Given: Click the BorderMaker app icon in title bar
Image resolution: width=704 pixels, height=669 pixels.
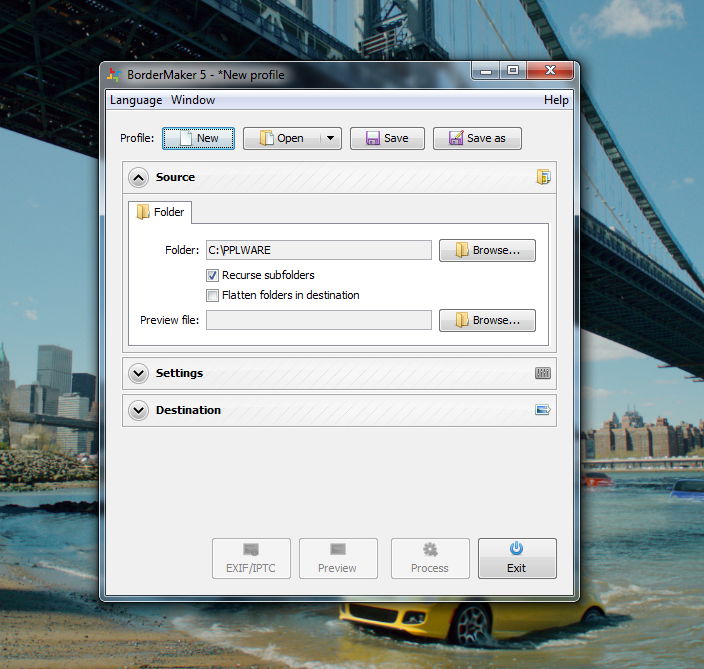Looking at the screenshot, I should pyautogui.click(x=114, y=75).
